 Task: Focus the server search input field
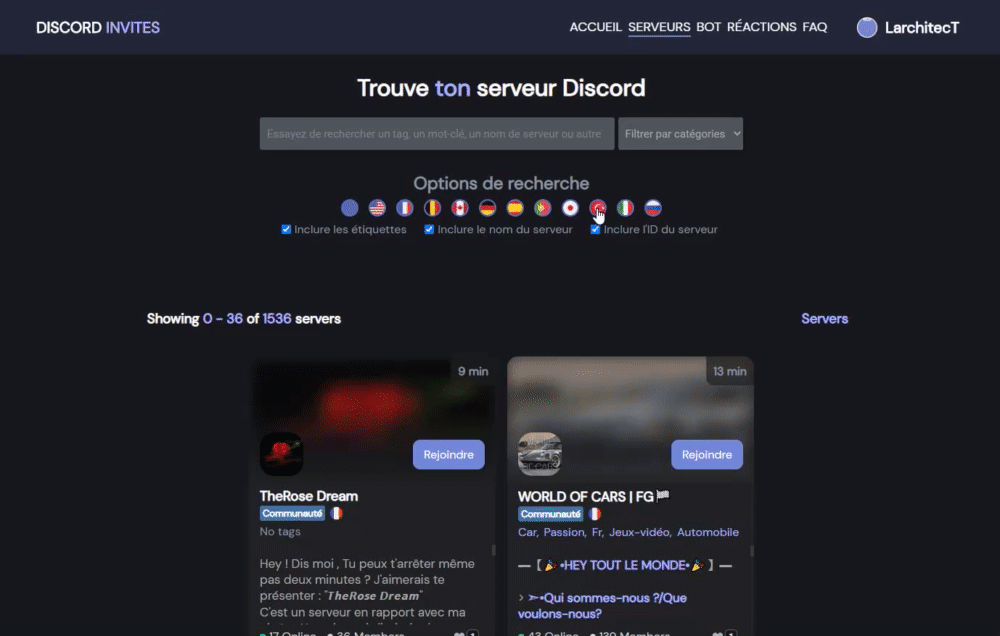437,133
